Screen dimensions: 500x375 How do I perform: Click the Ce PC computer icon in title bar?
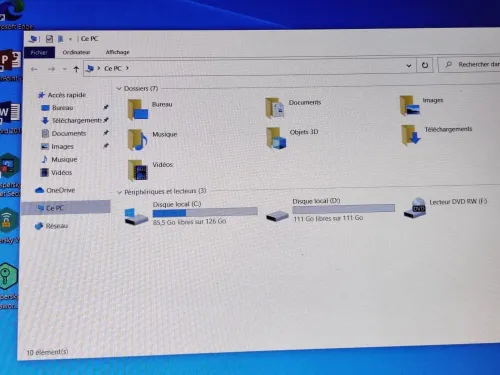click(x=33, y=39)
